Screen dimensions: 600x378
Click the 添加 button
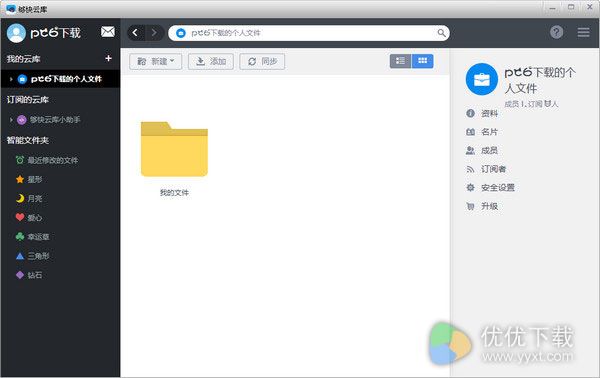tap(211, 61)
